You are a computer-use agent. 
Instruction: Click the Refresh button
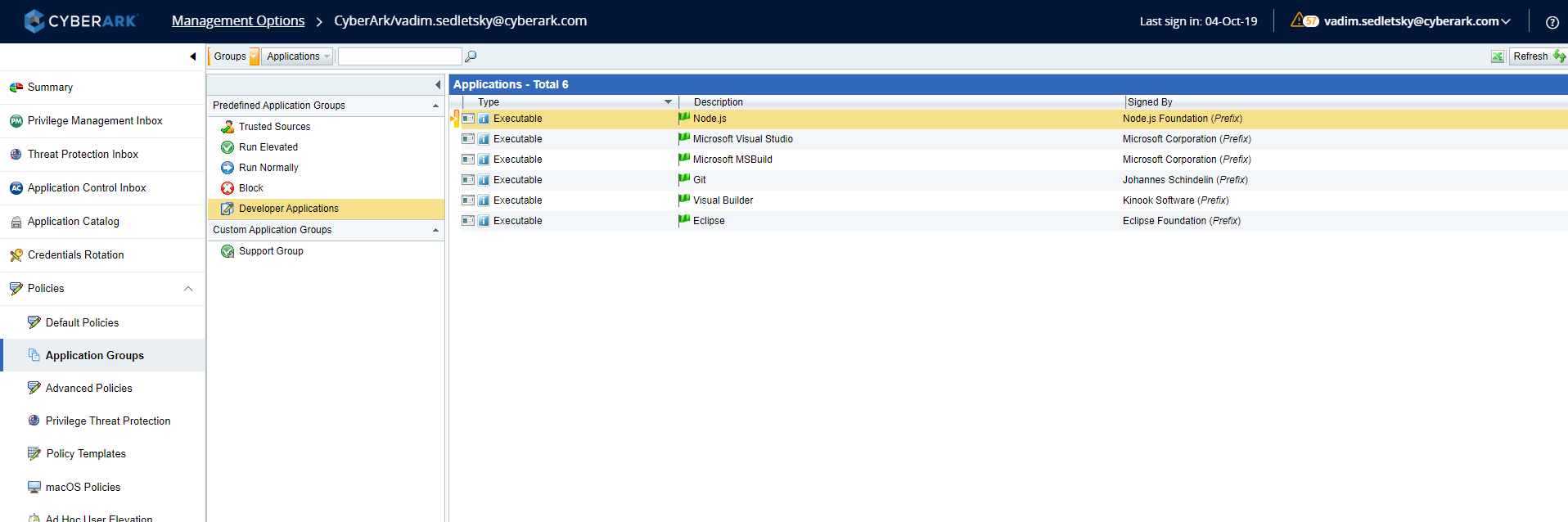point(1538,56)
